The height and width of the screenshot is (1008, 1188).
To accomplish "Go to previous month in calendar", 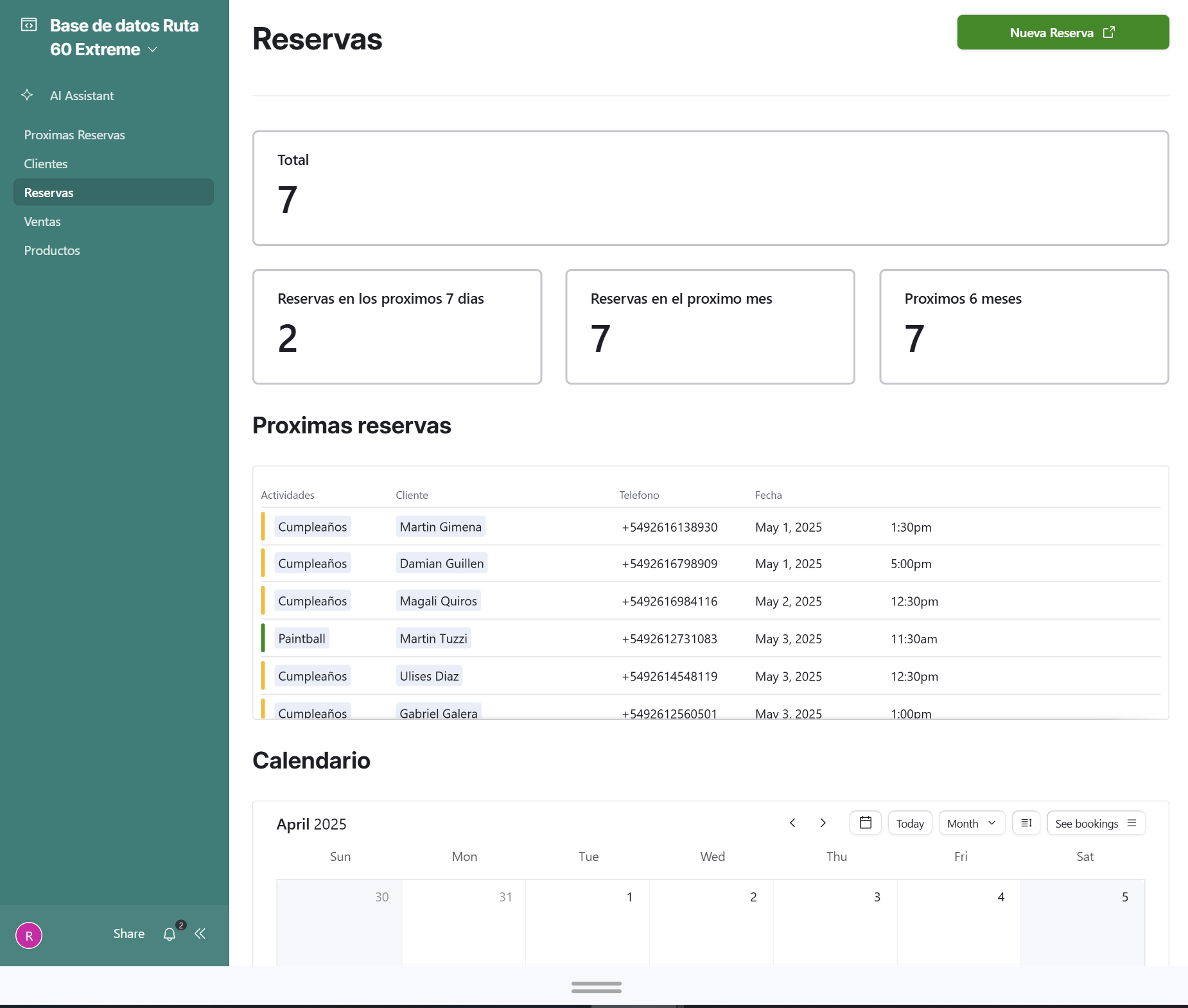I will point(792,823).
